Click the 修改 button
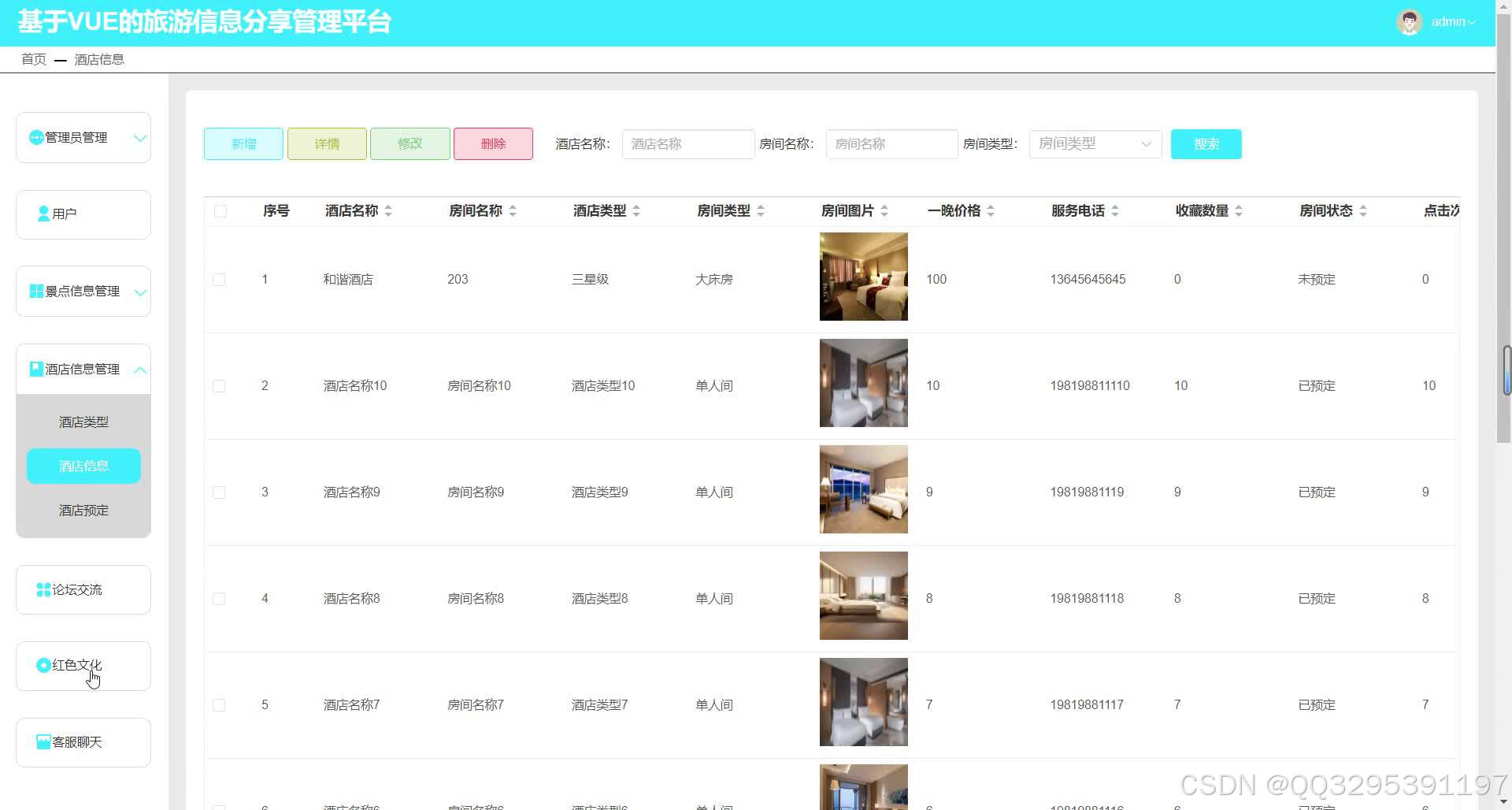Image resolution: width=1512 pixels, height=810 pixels. [410, 144]
